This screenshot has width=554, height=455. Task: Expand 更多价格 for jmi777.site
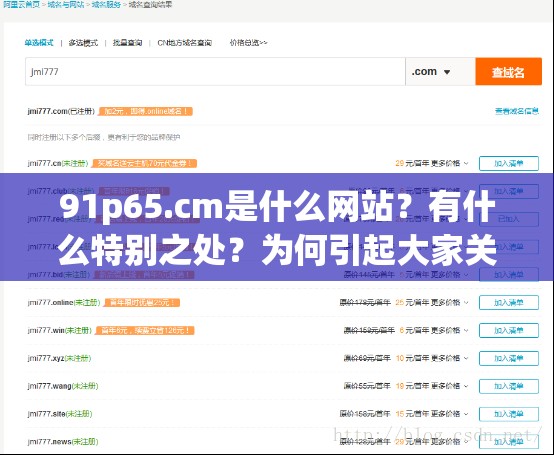450,414
